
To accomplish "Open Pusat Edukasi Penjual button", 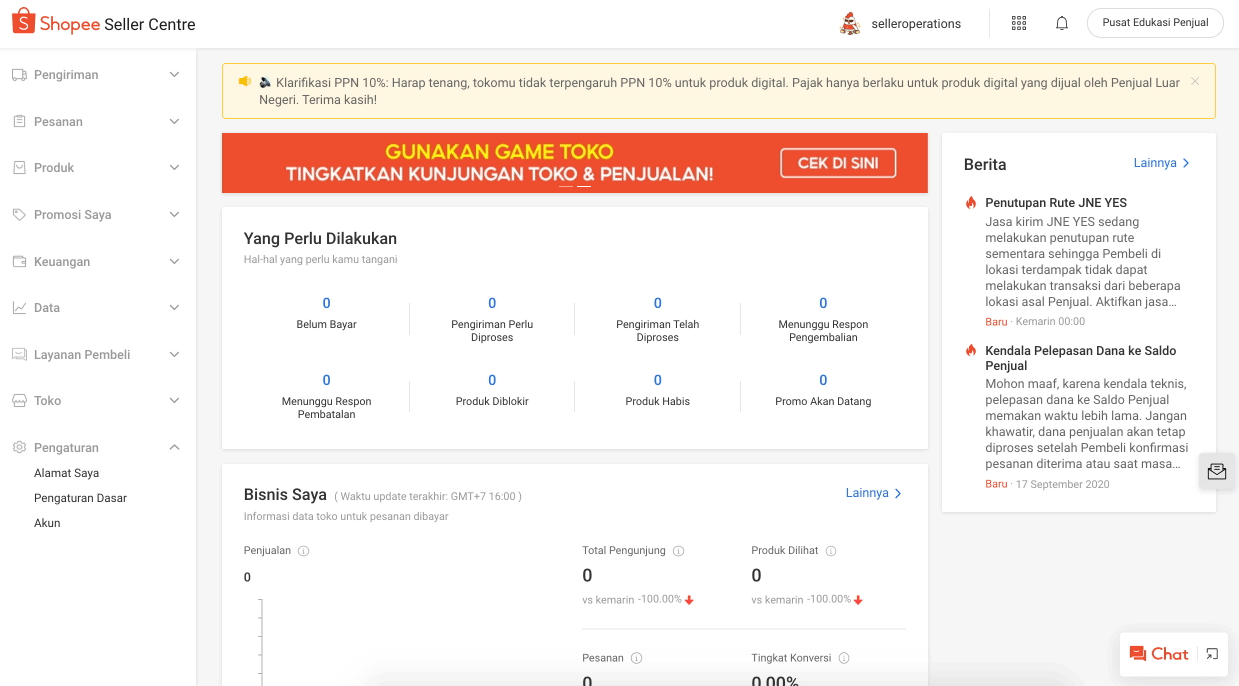I will (x=1155, y=23).
